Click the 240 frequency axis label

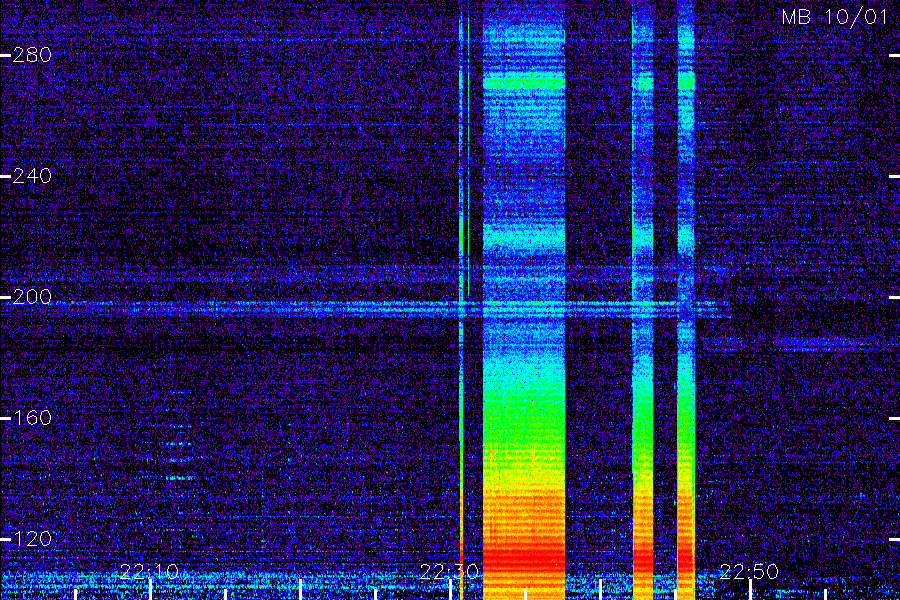(x=32, y=176)
